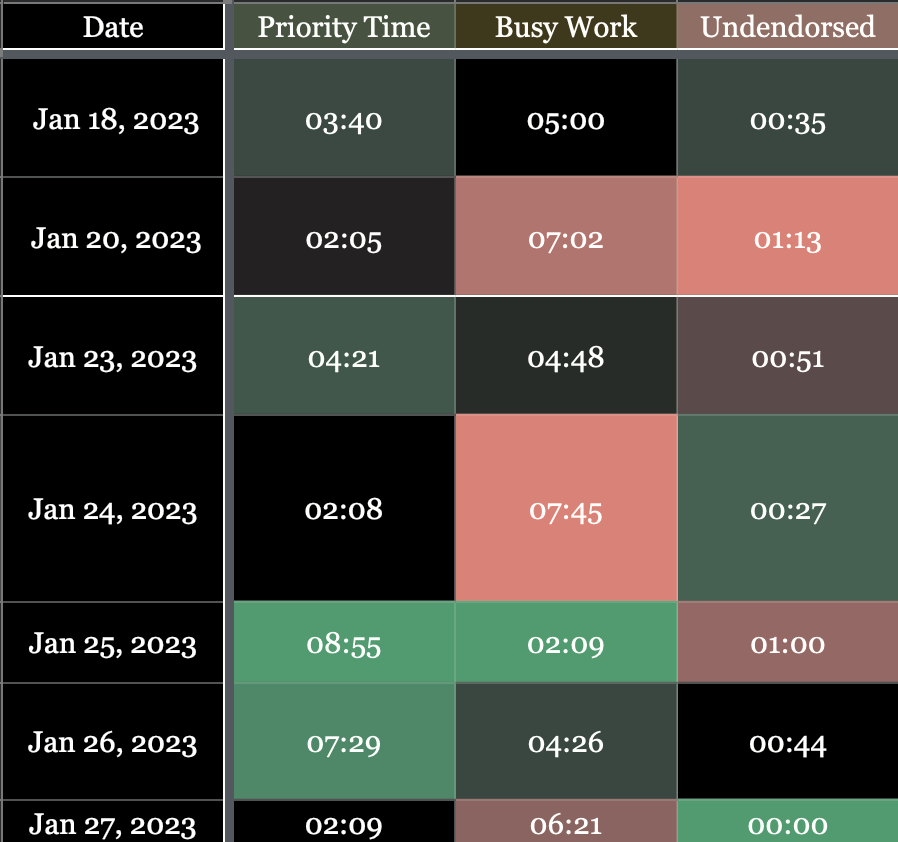The height and width of the screenshot is (842, 898).
Task: Select the red 07:45 Busy Work cell
Action: click(566, 510)
